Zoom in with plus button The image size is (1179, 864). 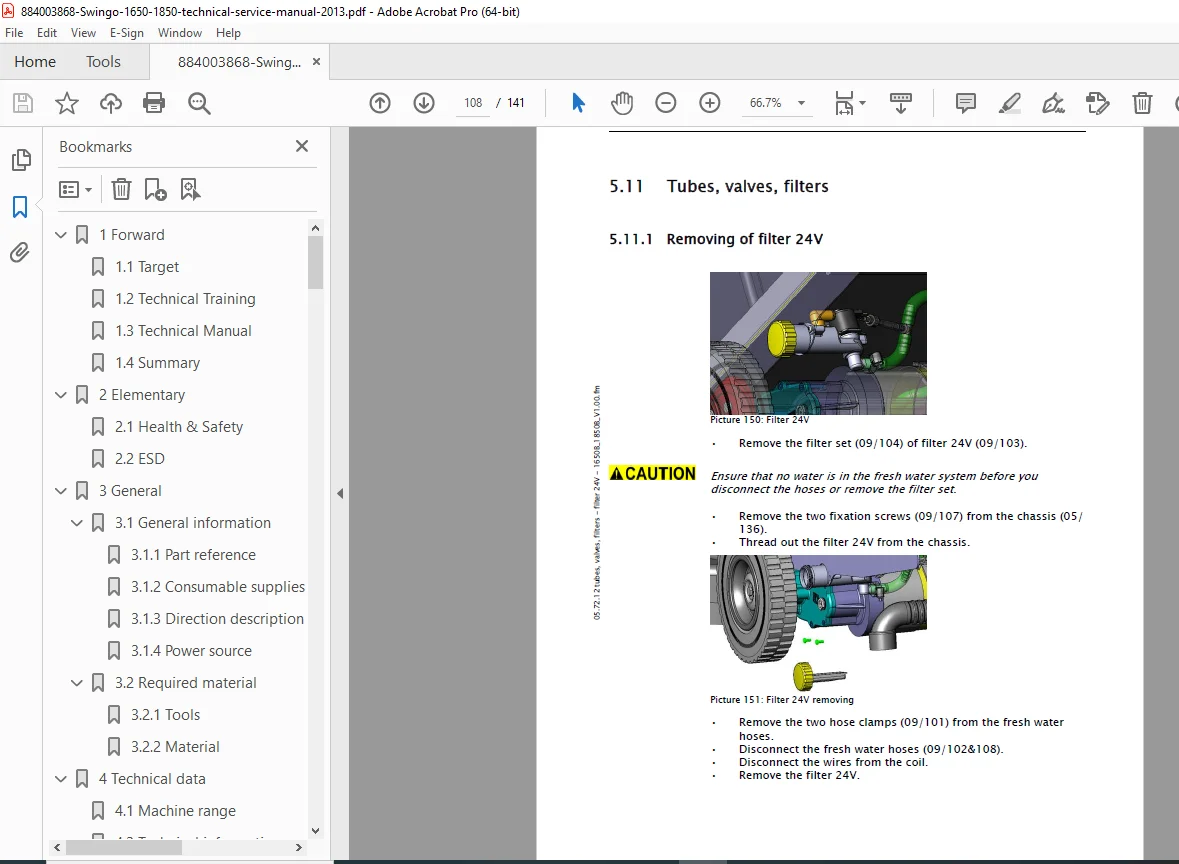pos(710,103)
